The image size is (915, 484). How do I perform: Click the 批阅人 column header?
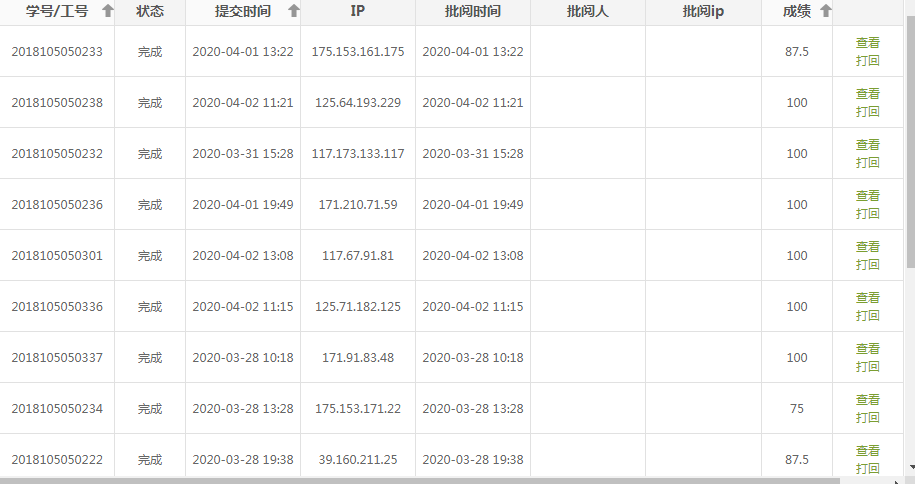click(587, 11)
